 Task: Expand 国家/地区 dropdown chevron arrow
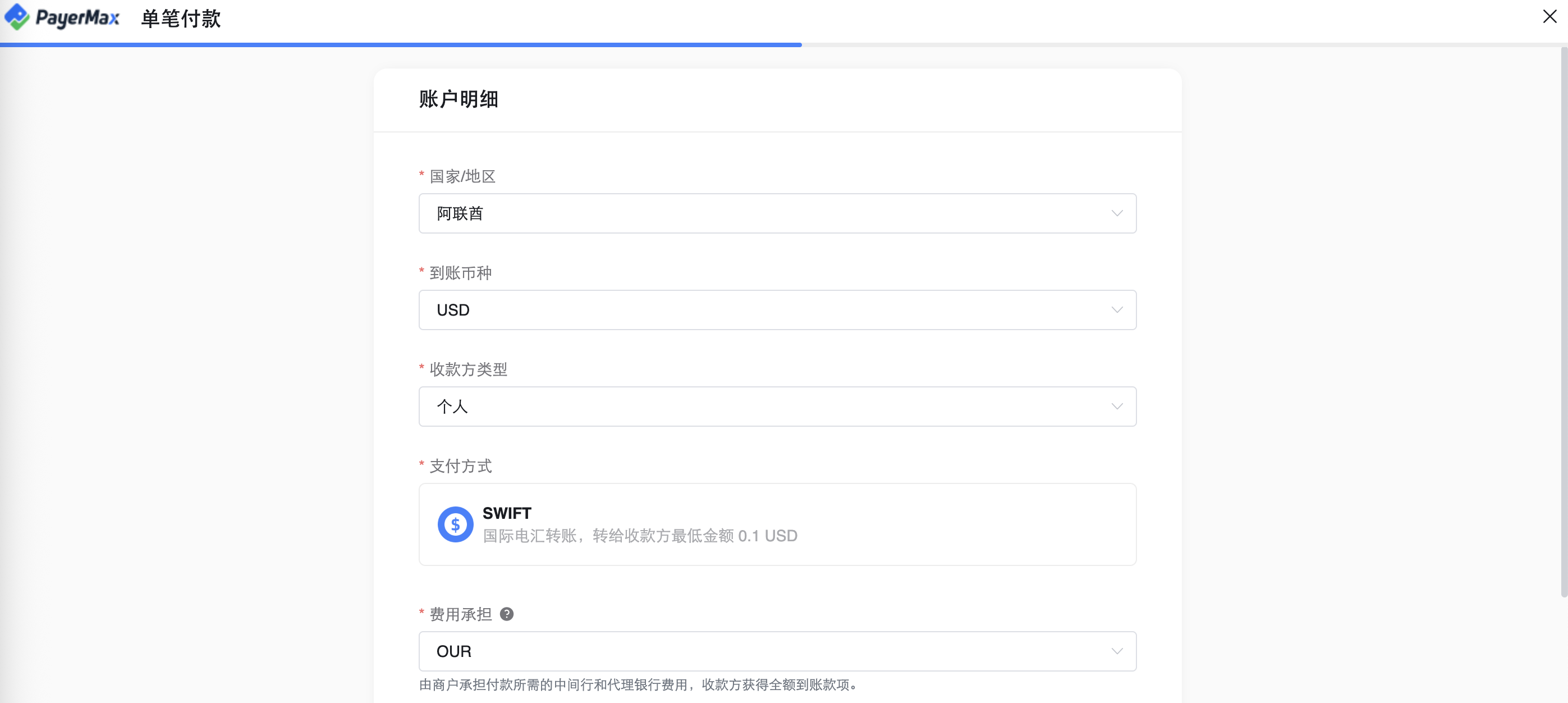click(x=1116, y=213)
